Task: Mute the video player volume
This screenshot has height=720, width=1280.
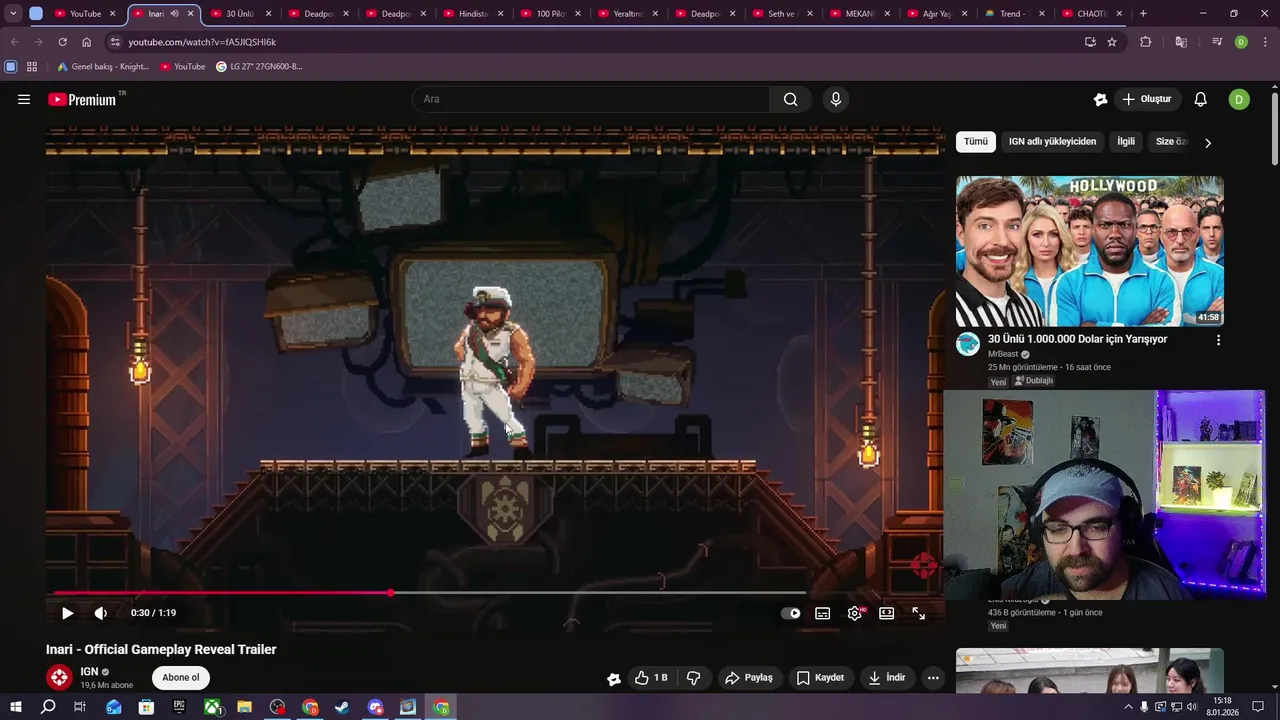Action: 101,613
